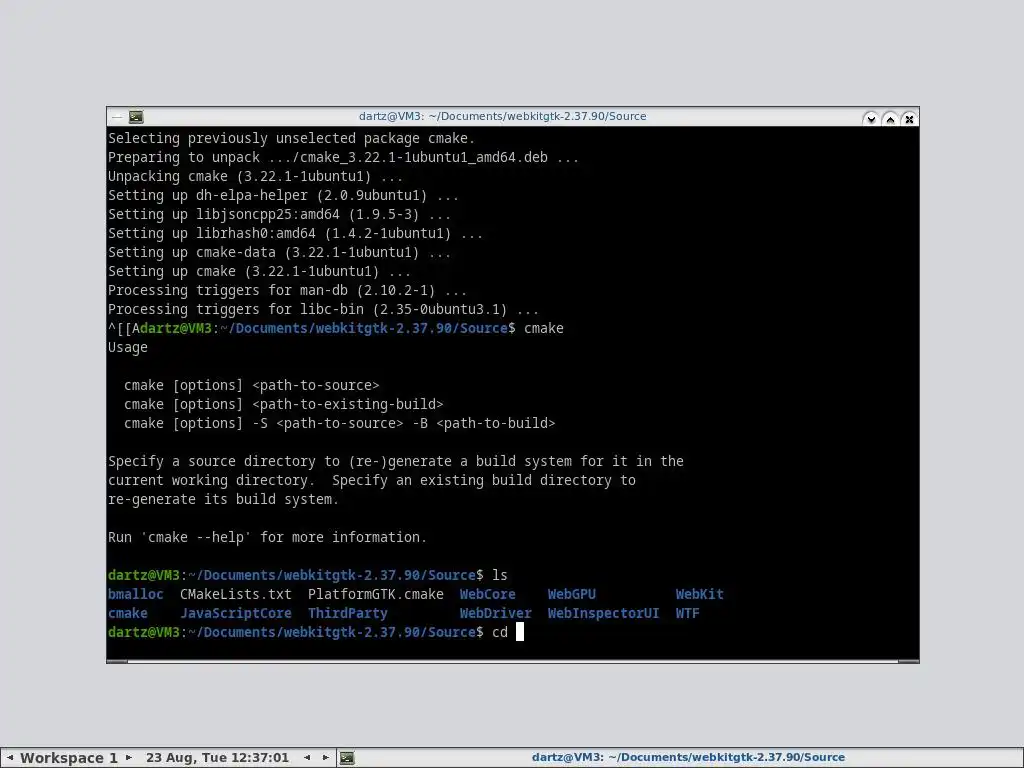Switch to next workspace using right arrow
Viewport: 1024px width, 768px height.
(x=129, y=758)
